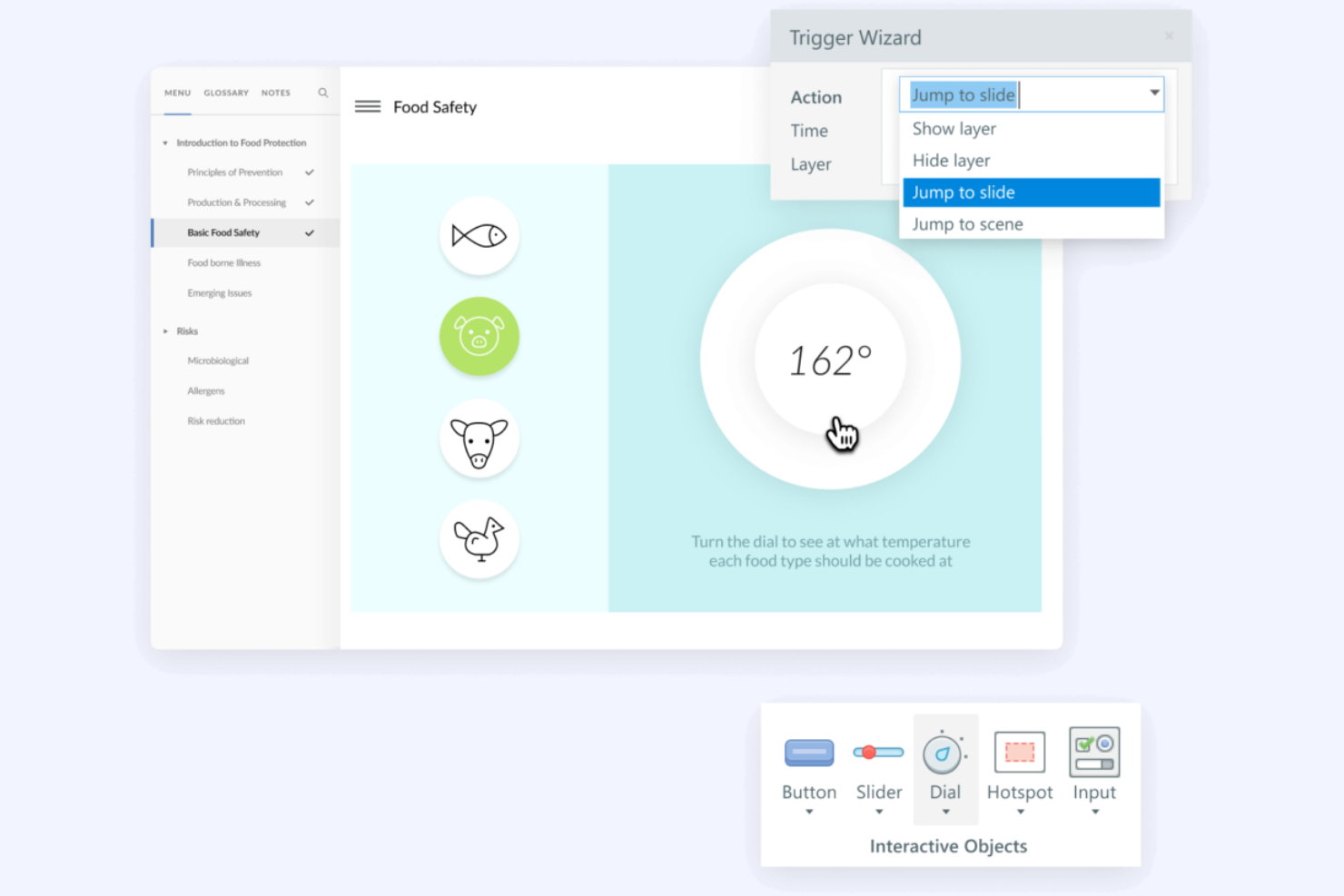Open the Action dropdown in Trigger Wizard
The height and width of the screenshot is (896, 1344).
point(1153,94)
